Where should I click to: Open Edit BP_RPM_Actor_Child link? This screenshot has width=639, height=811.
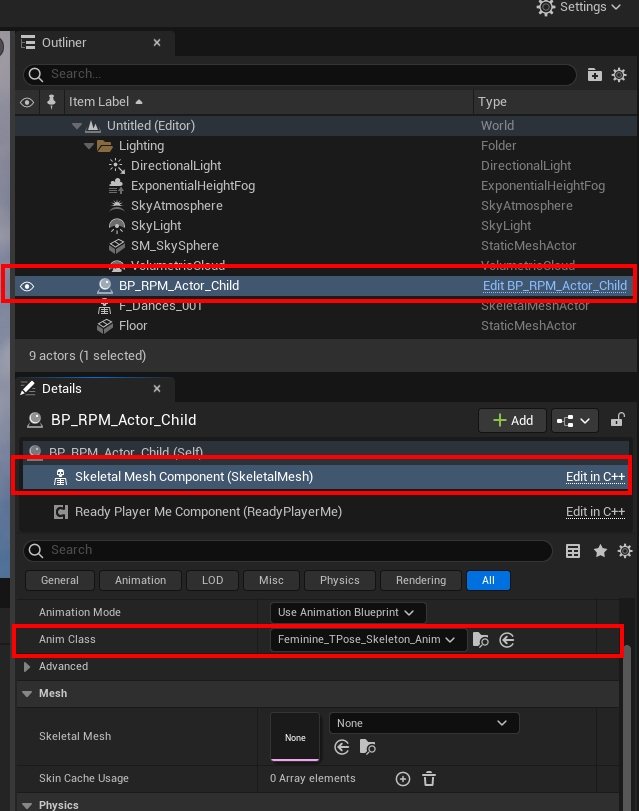[x=555, y=286]
